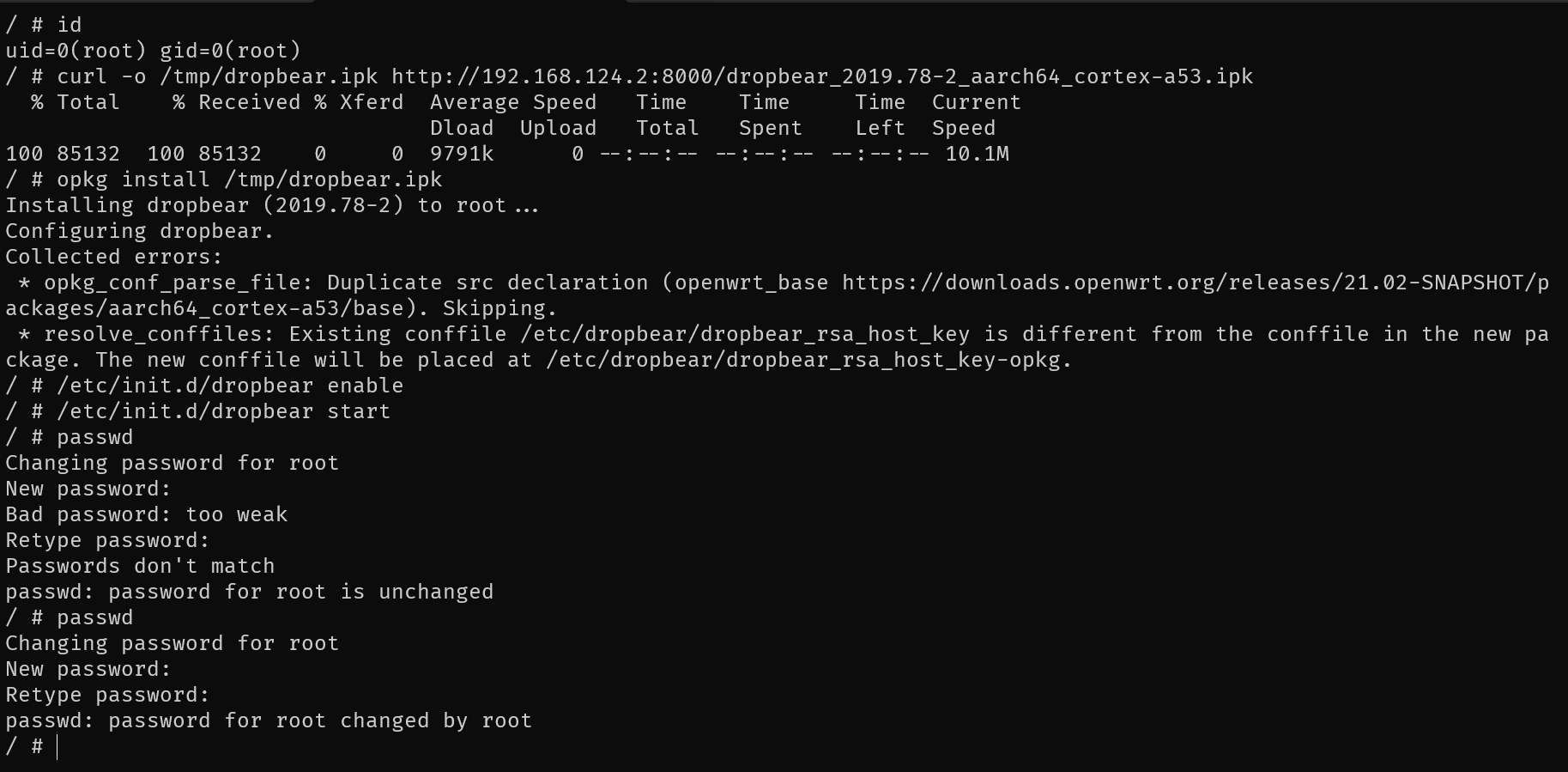Click the '9791k' average download speed
The width and height of the screenshot is (1568, 772).
(x=462, y=154)
